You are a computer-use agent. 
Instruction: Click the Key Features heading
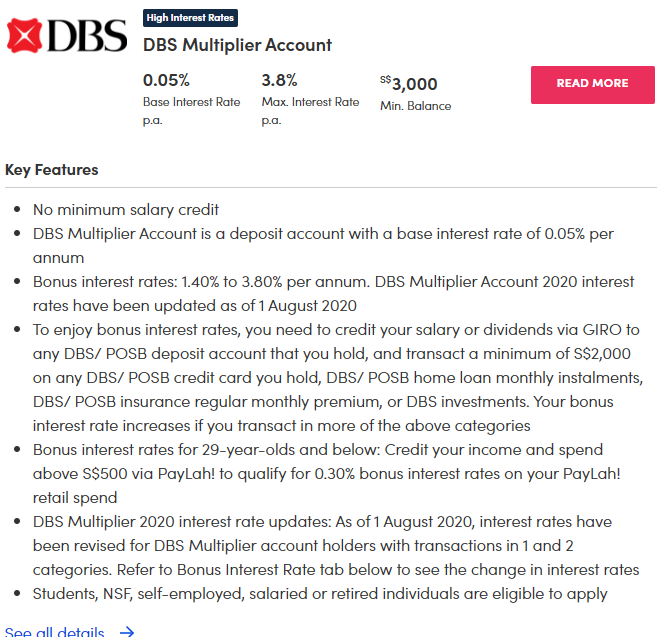52,170
